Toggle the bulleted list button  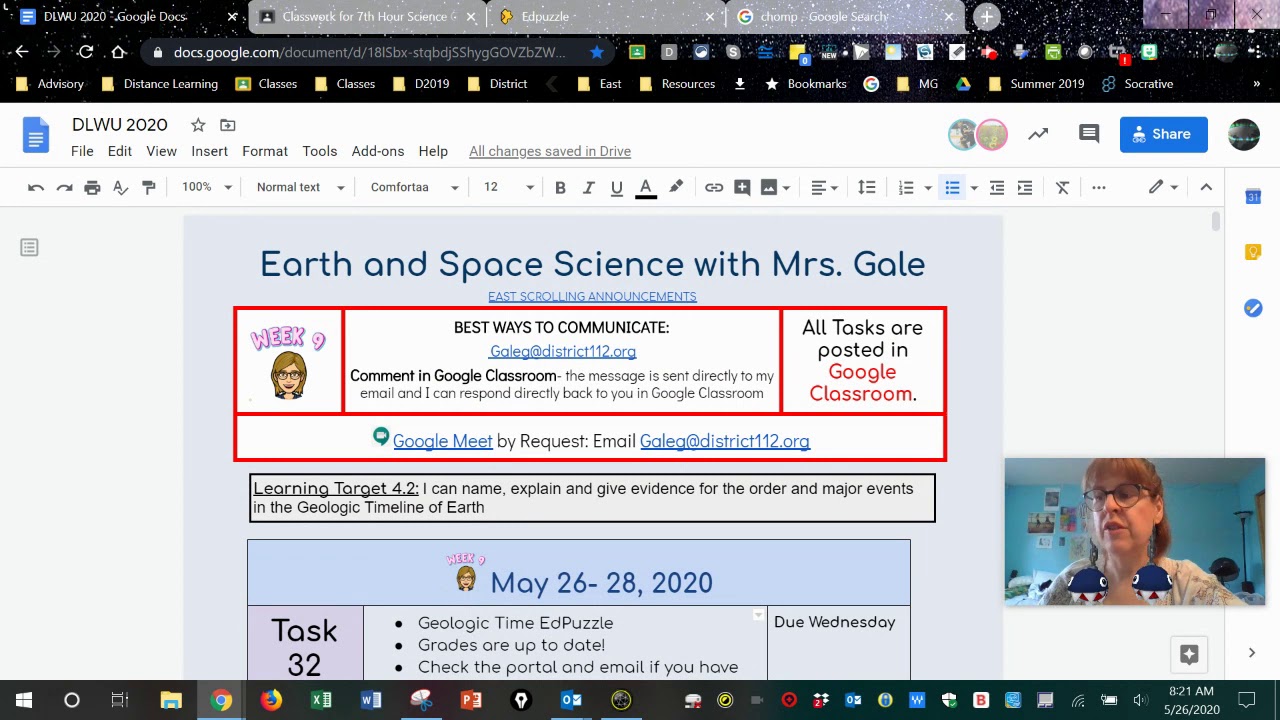[952, 187]
